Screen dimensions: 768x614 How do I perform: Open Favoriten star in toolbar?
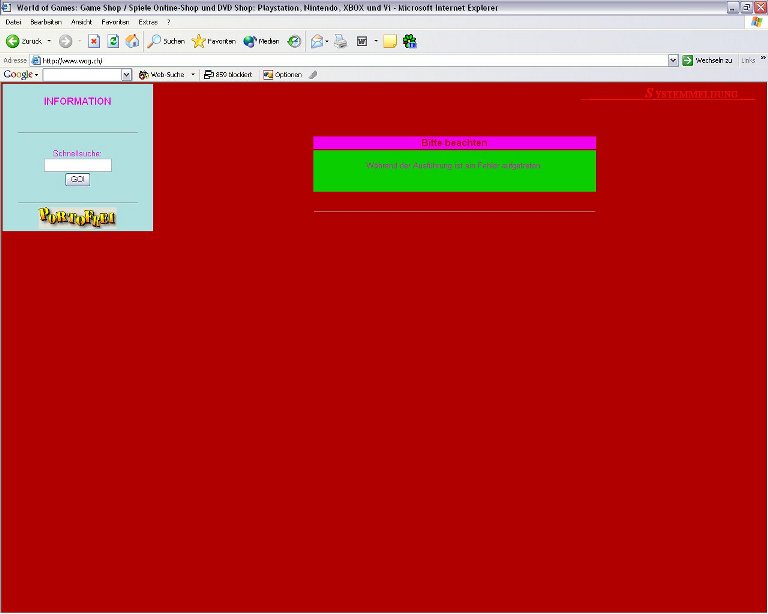pos(213,41)
